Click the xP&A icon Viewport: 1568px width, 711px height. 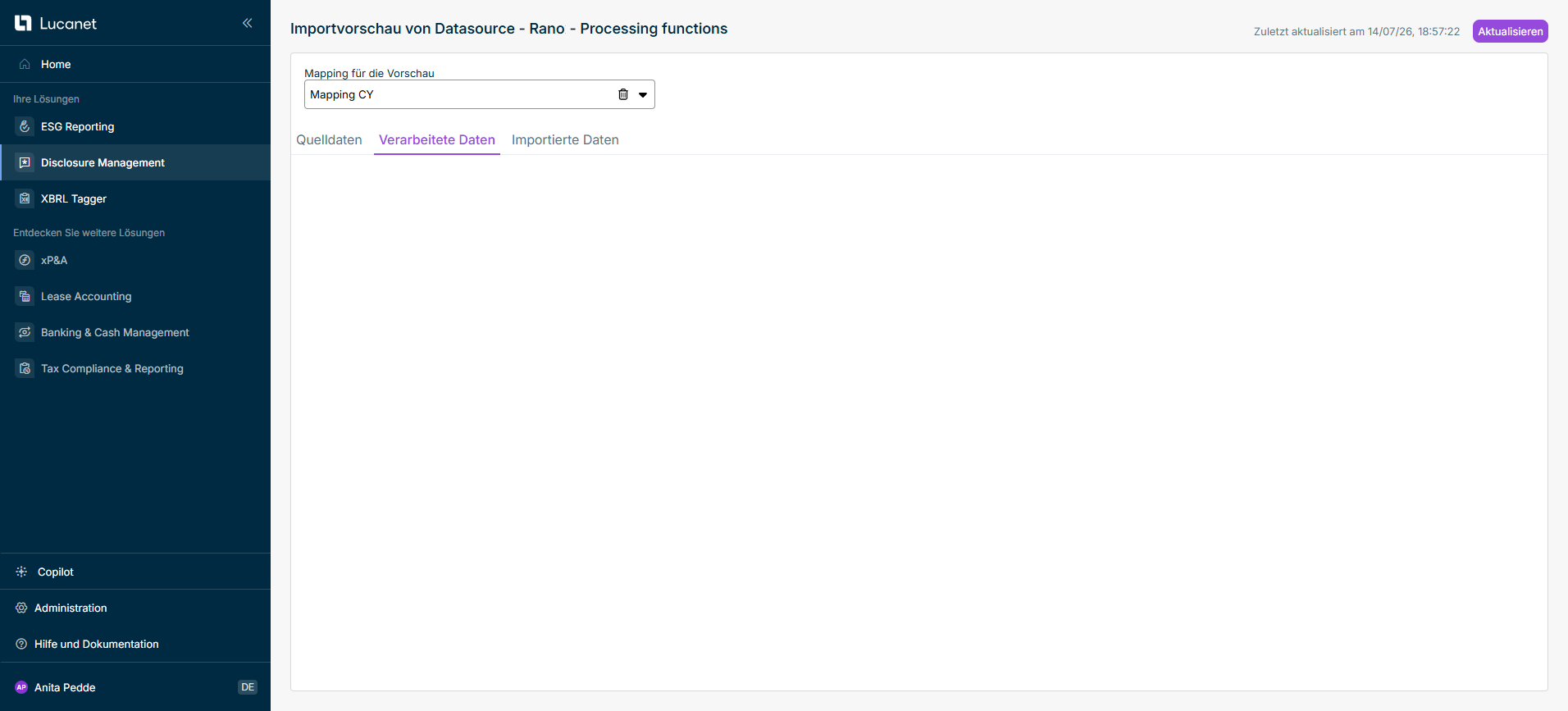pos(25,260)
